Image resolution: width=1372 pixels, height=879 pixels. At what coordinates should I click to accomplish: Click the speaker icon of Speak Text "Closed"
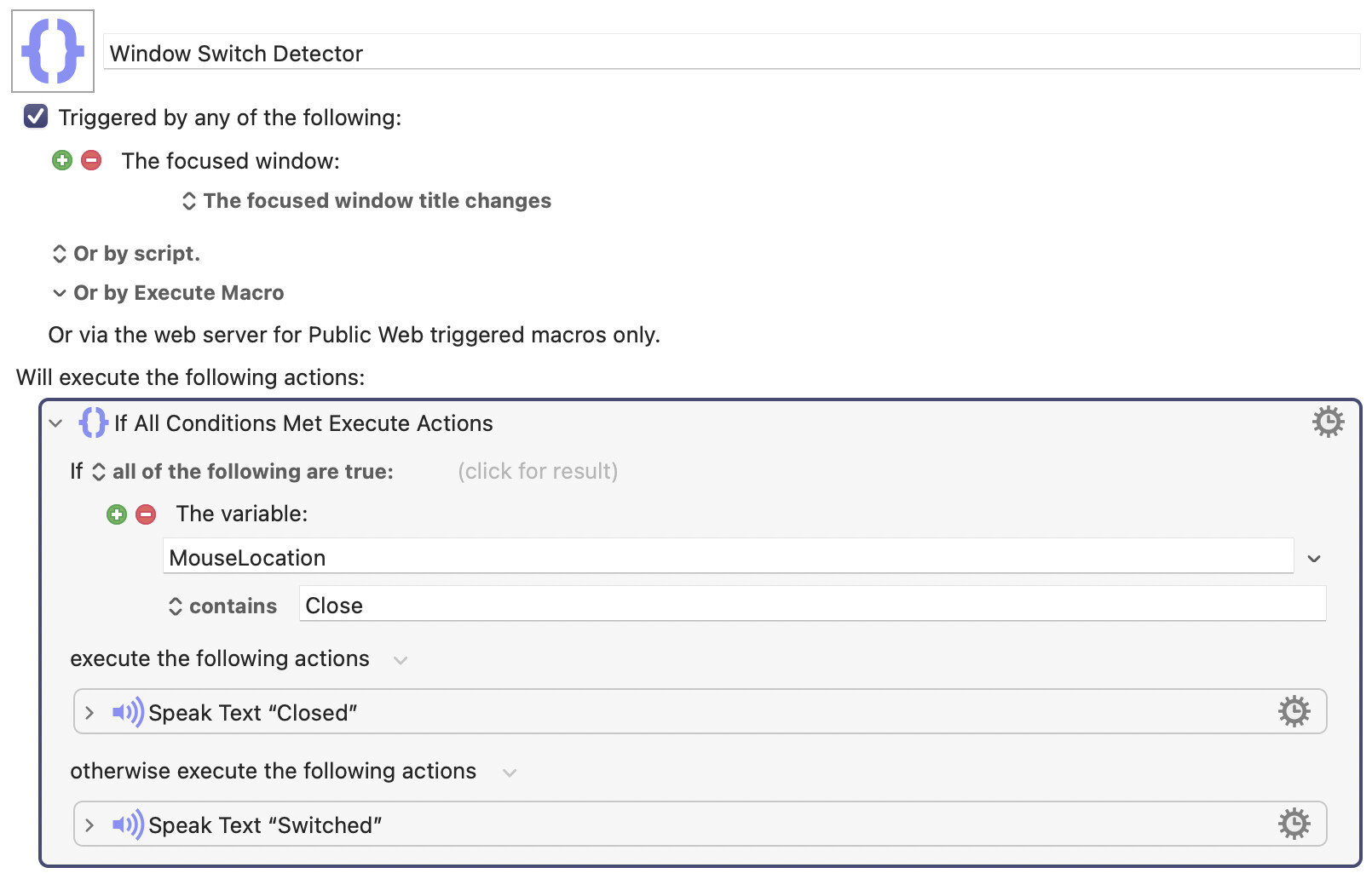(x=128, y=712)
